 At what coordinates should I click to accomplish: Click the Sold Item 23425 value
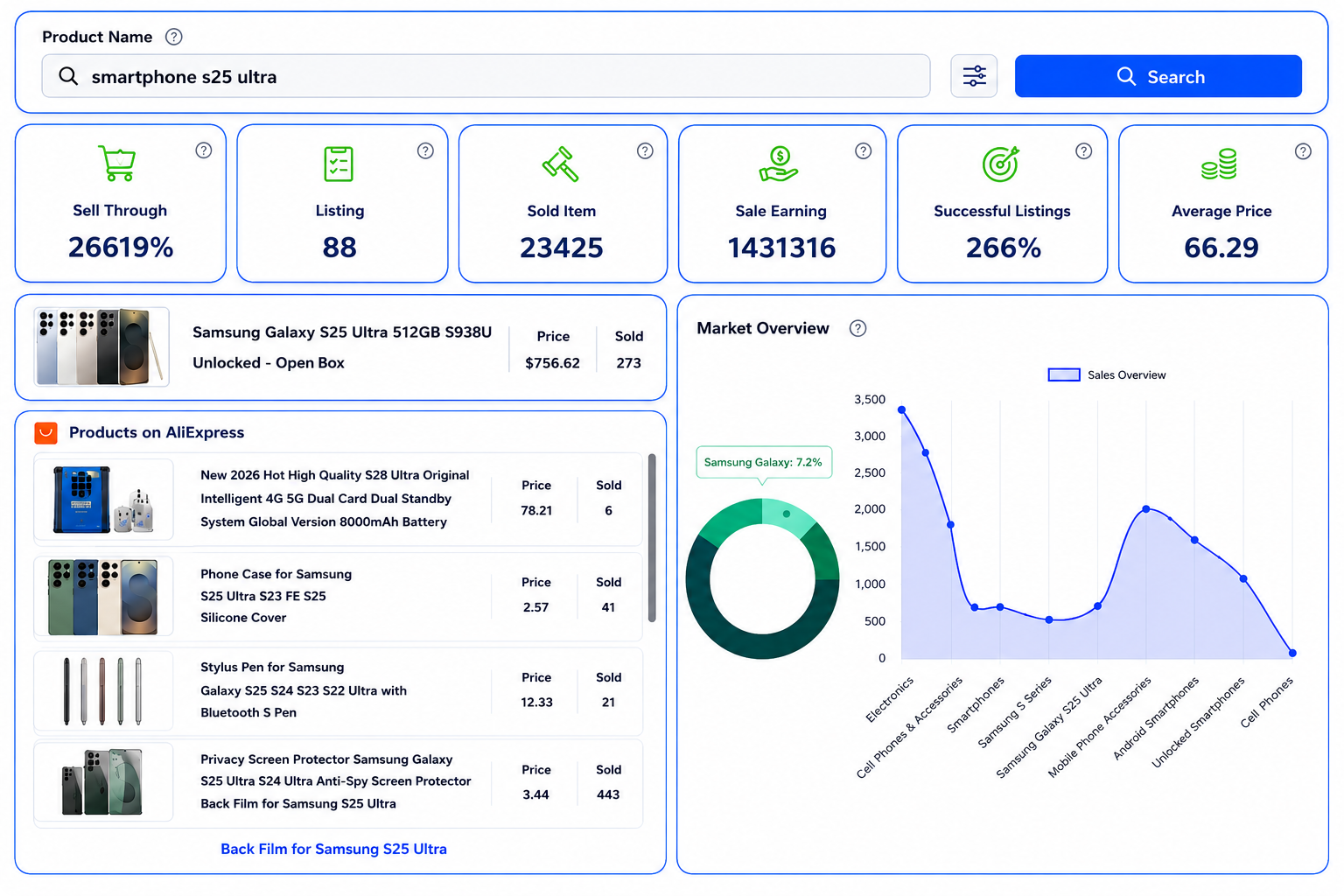561,248
